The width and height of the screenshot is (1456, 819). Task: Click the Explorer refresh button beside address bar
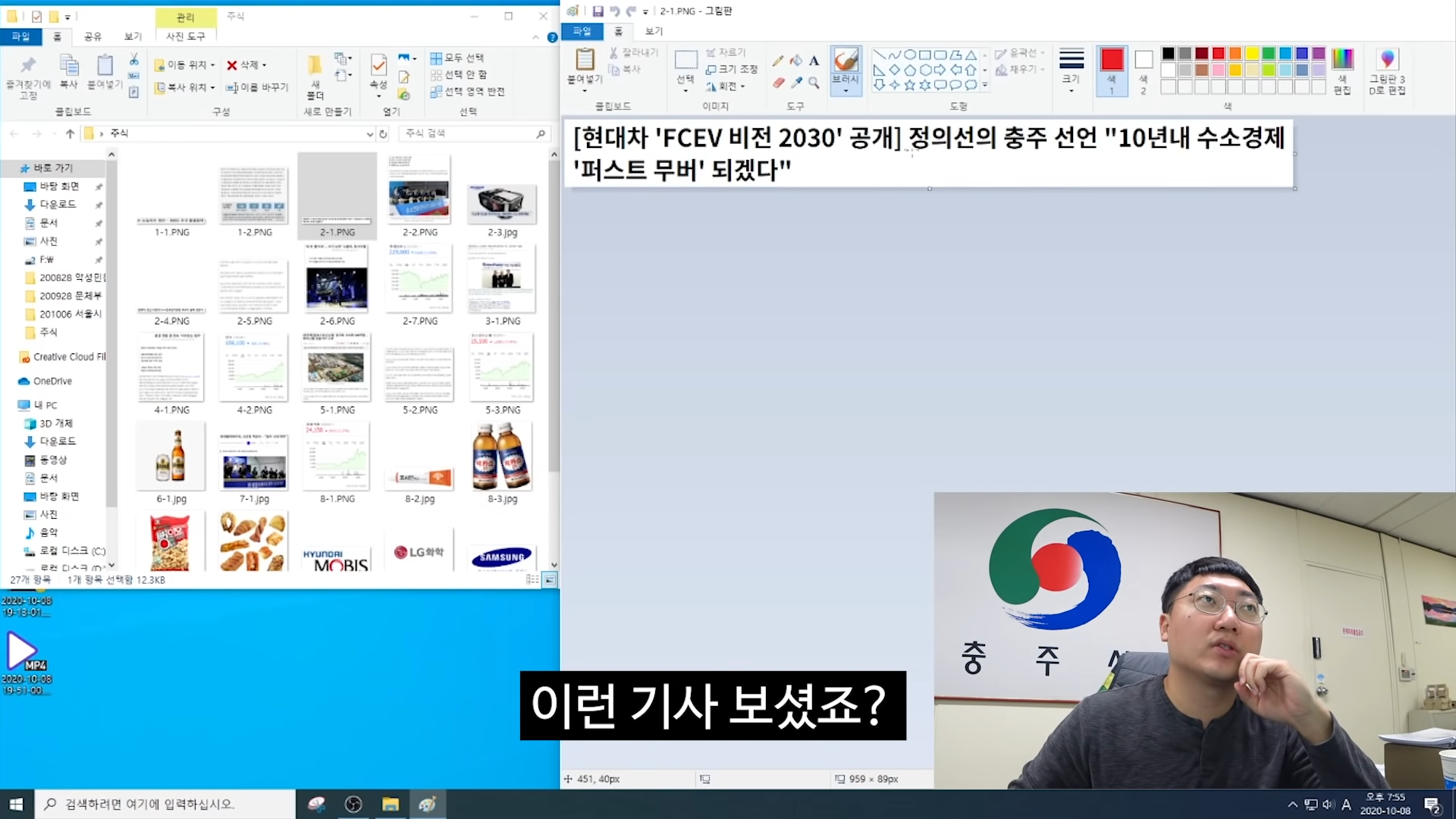point(384,133)
